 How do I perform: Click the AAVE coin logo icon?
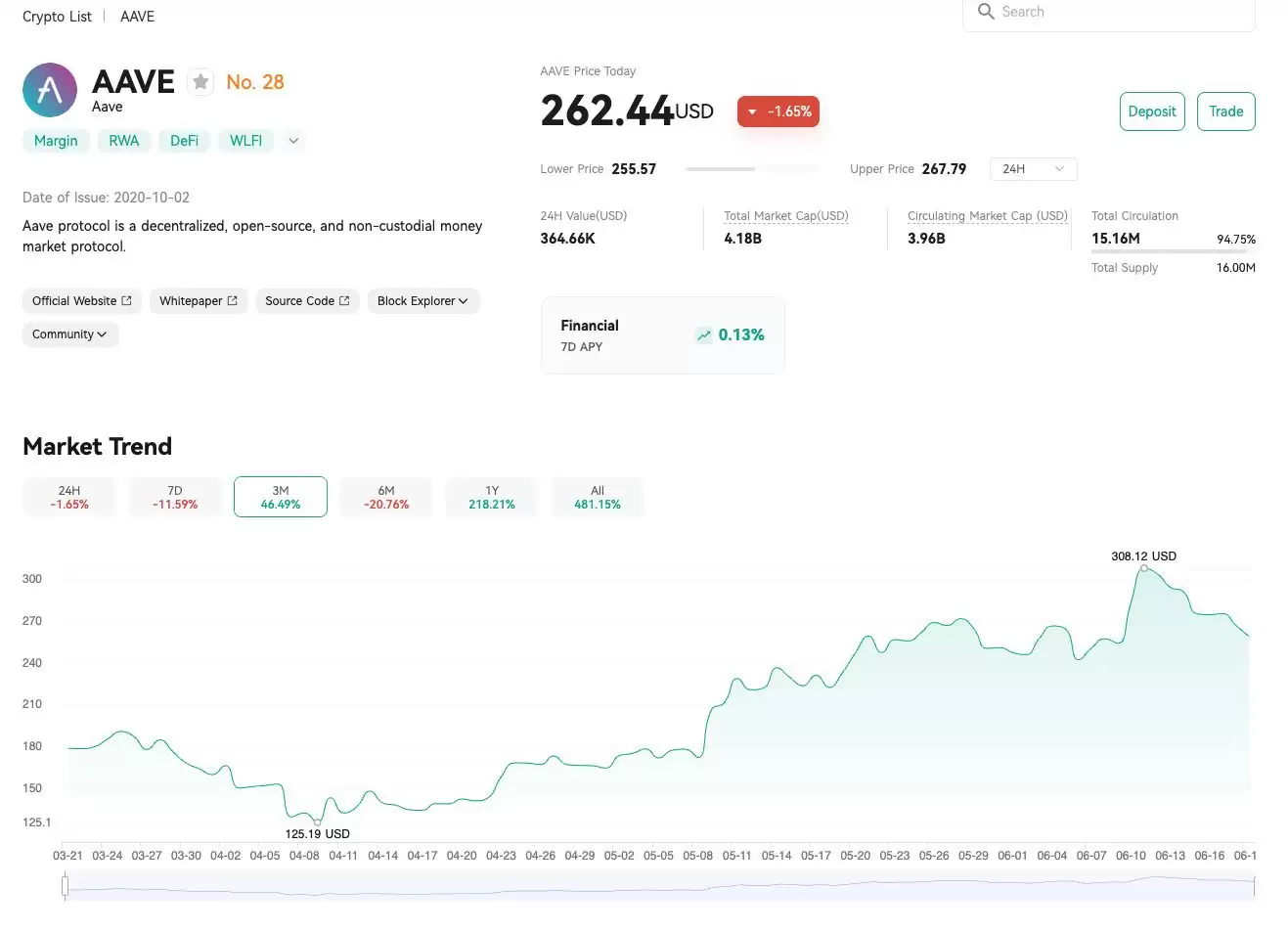click(50, 90)
